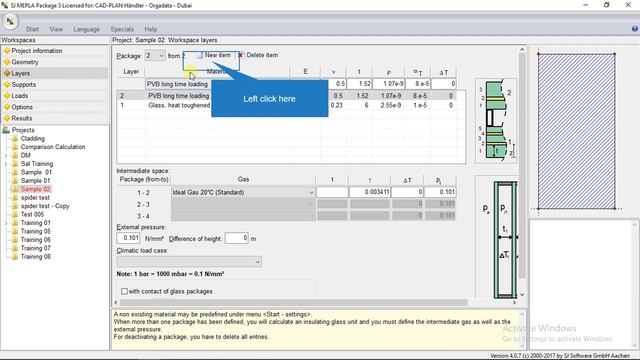Click the Layer column header

(131, 72)
